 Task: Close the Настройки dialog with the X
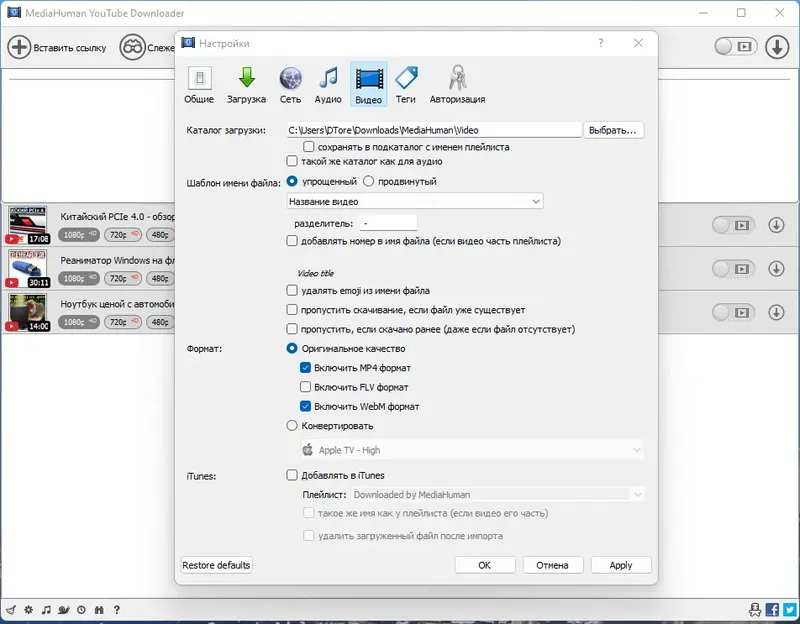click(x=638, y=43)
